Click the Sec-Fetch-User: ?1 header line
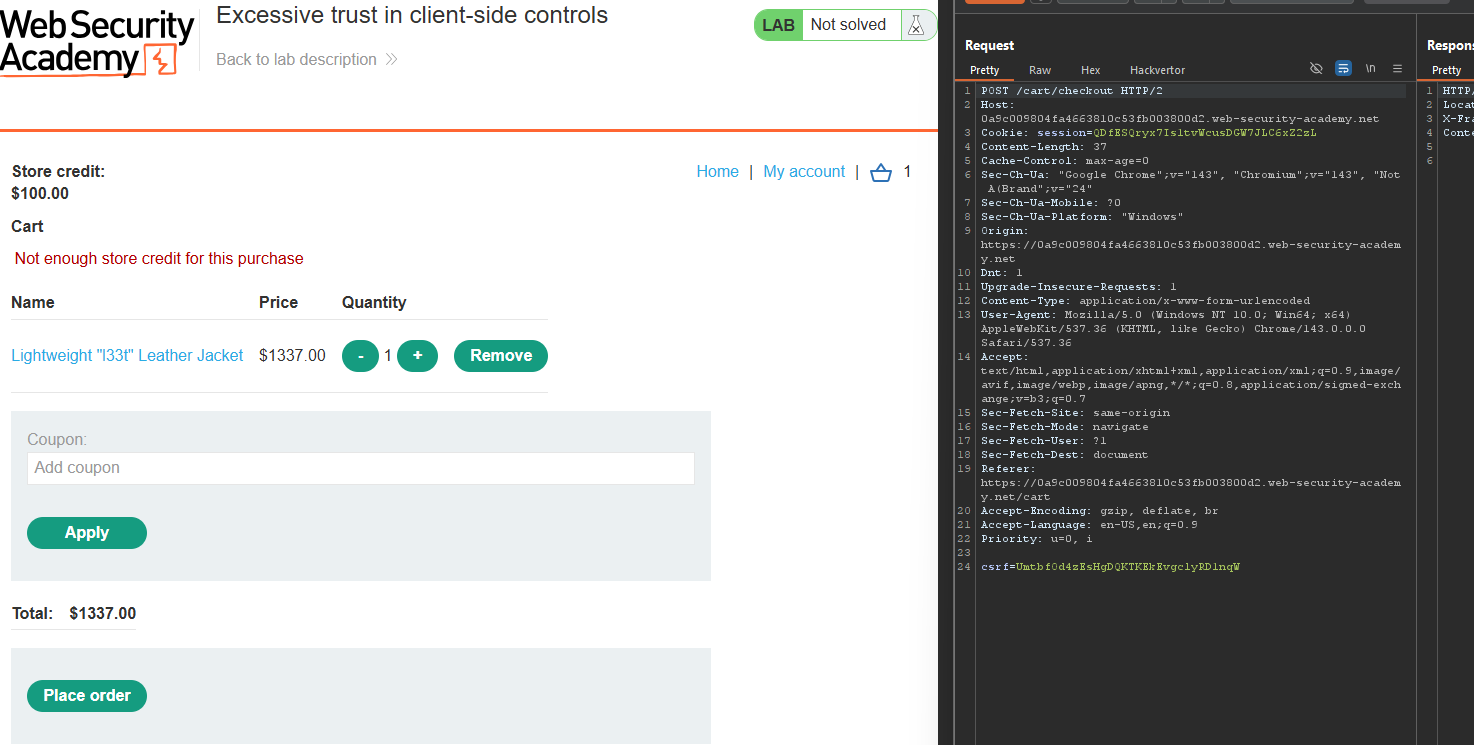Viewport: 1474px width, 745px height. (1044, 441)
